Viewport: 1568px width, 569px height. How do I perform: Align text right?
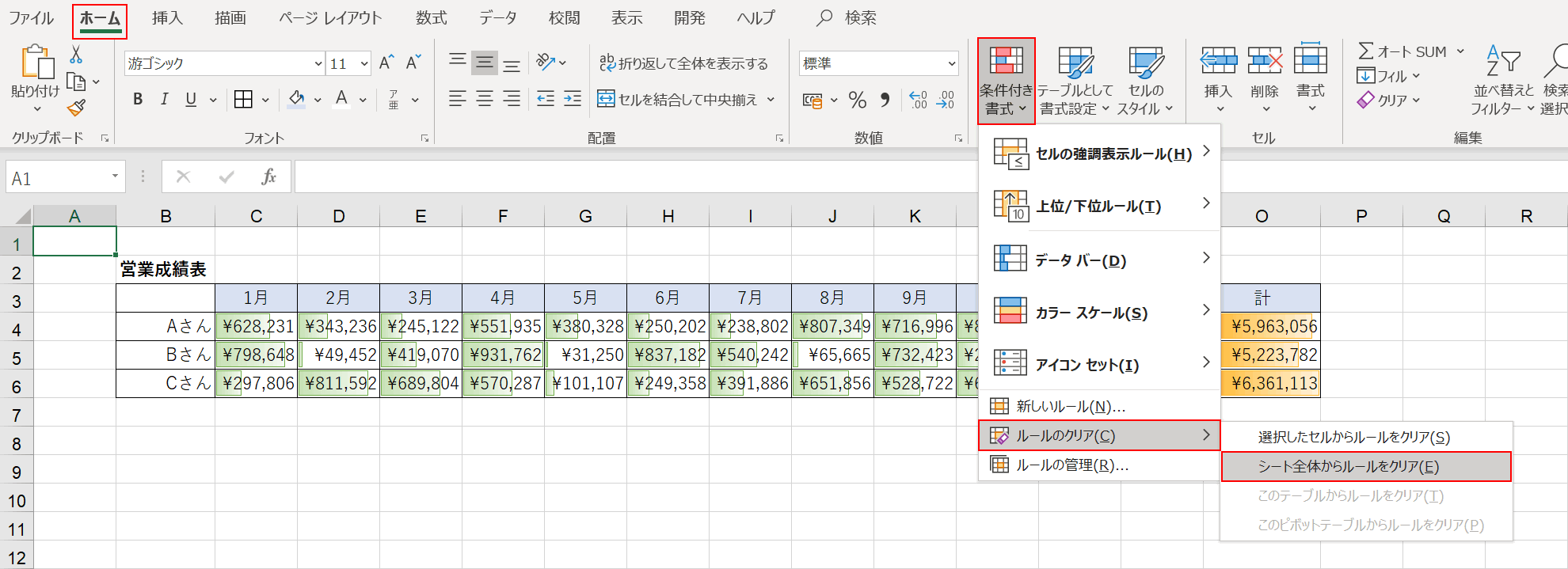[512, 99]
